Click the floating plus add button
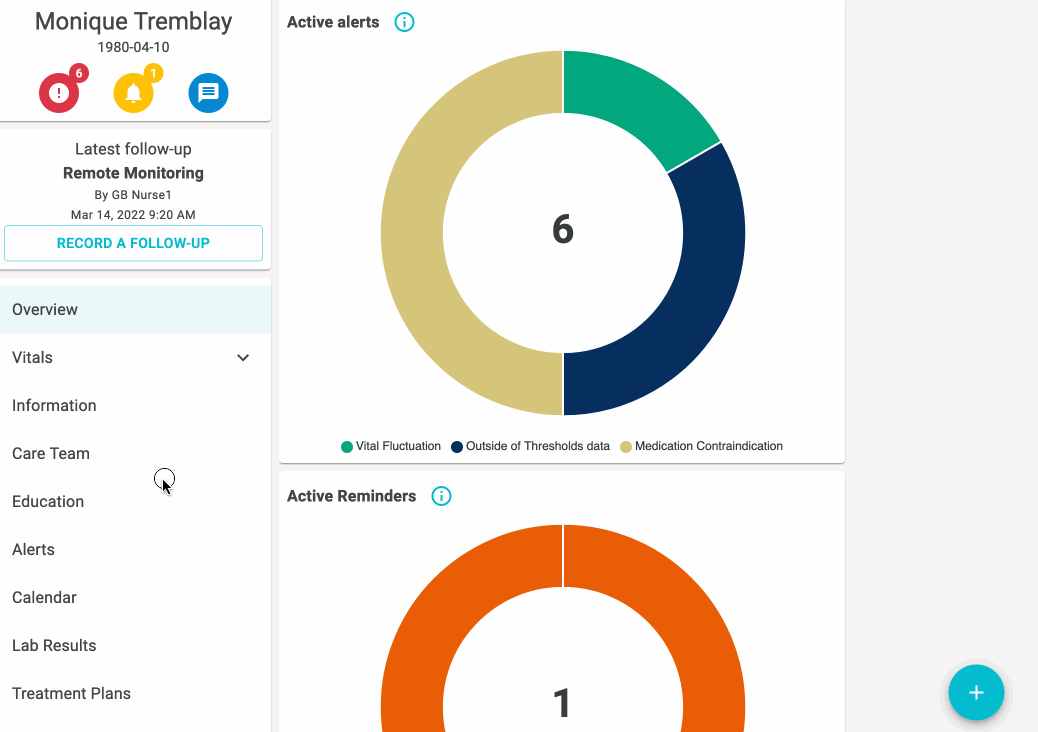 pos(976,692)
